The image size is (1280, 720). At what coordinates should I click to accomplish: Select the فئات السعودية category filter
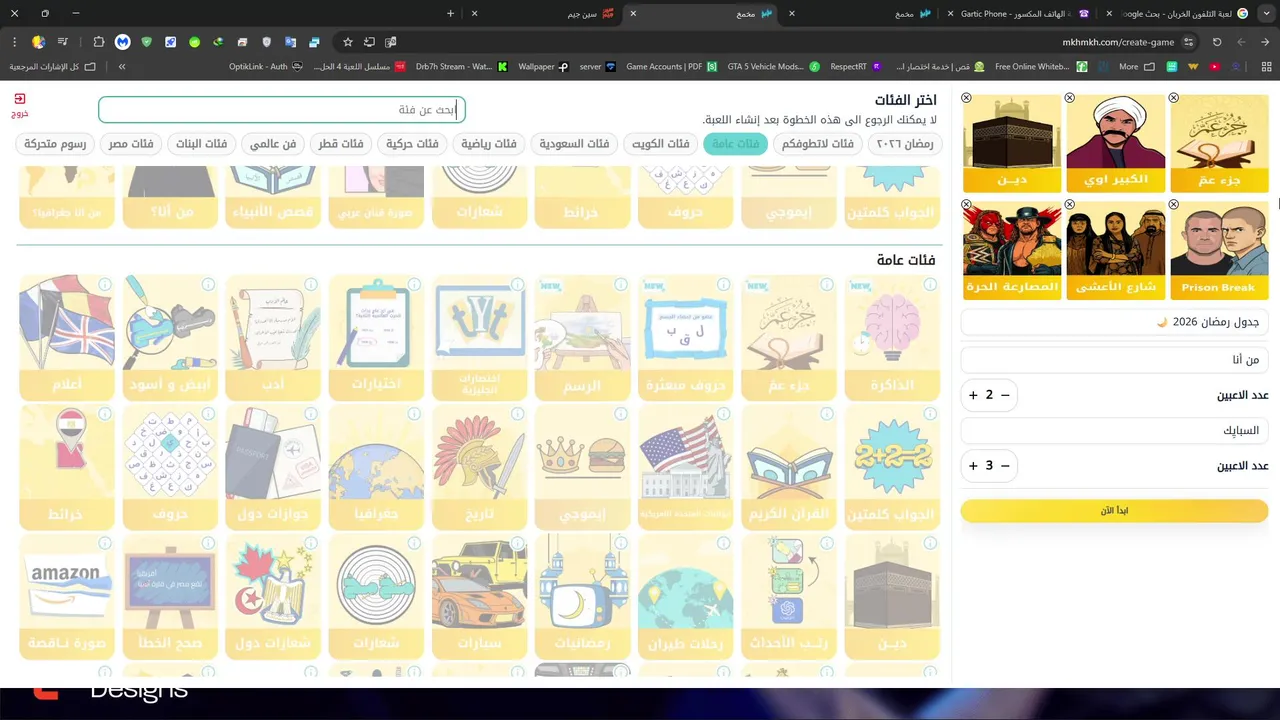574,144
